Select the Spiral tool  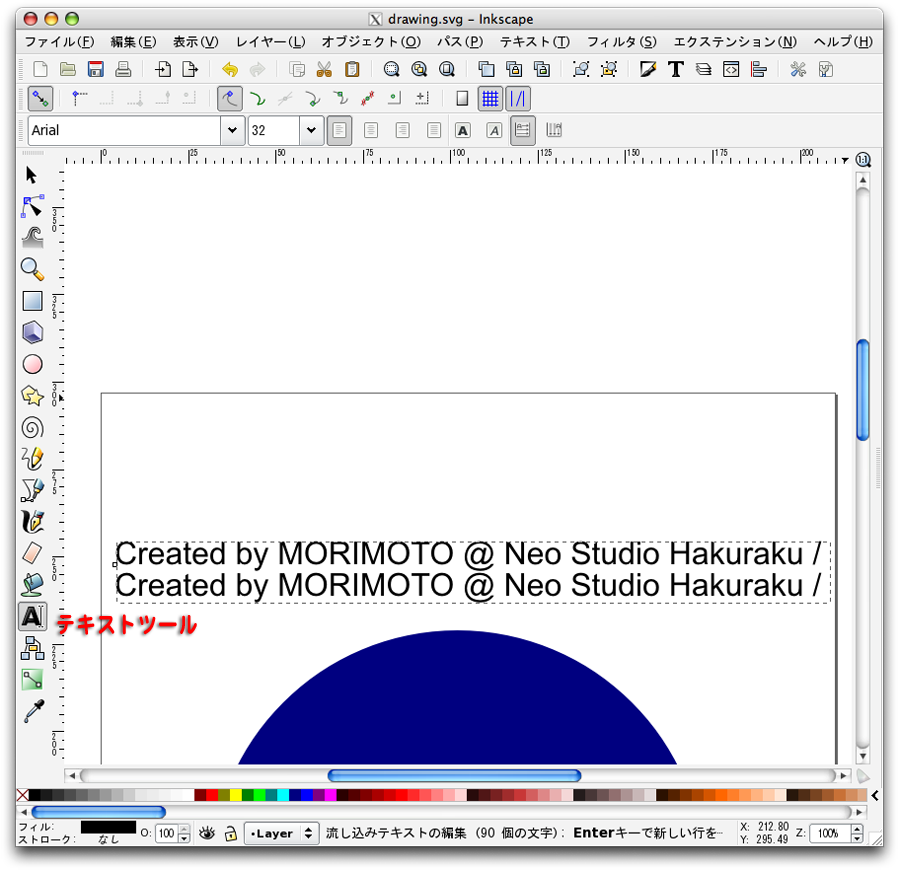[32, 428]
